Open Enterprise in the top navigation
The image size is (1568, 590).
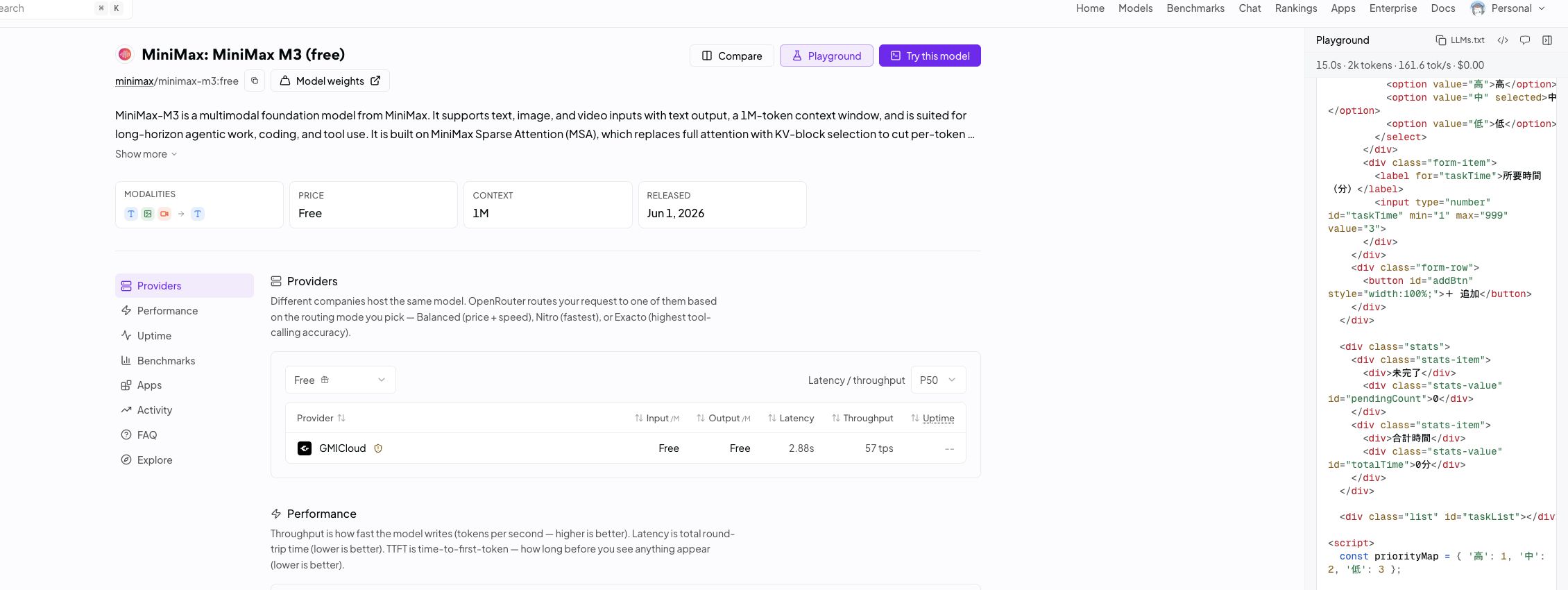[1393, 8]
